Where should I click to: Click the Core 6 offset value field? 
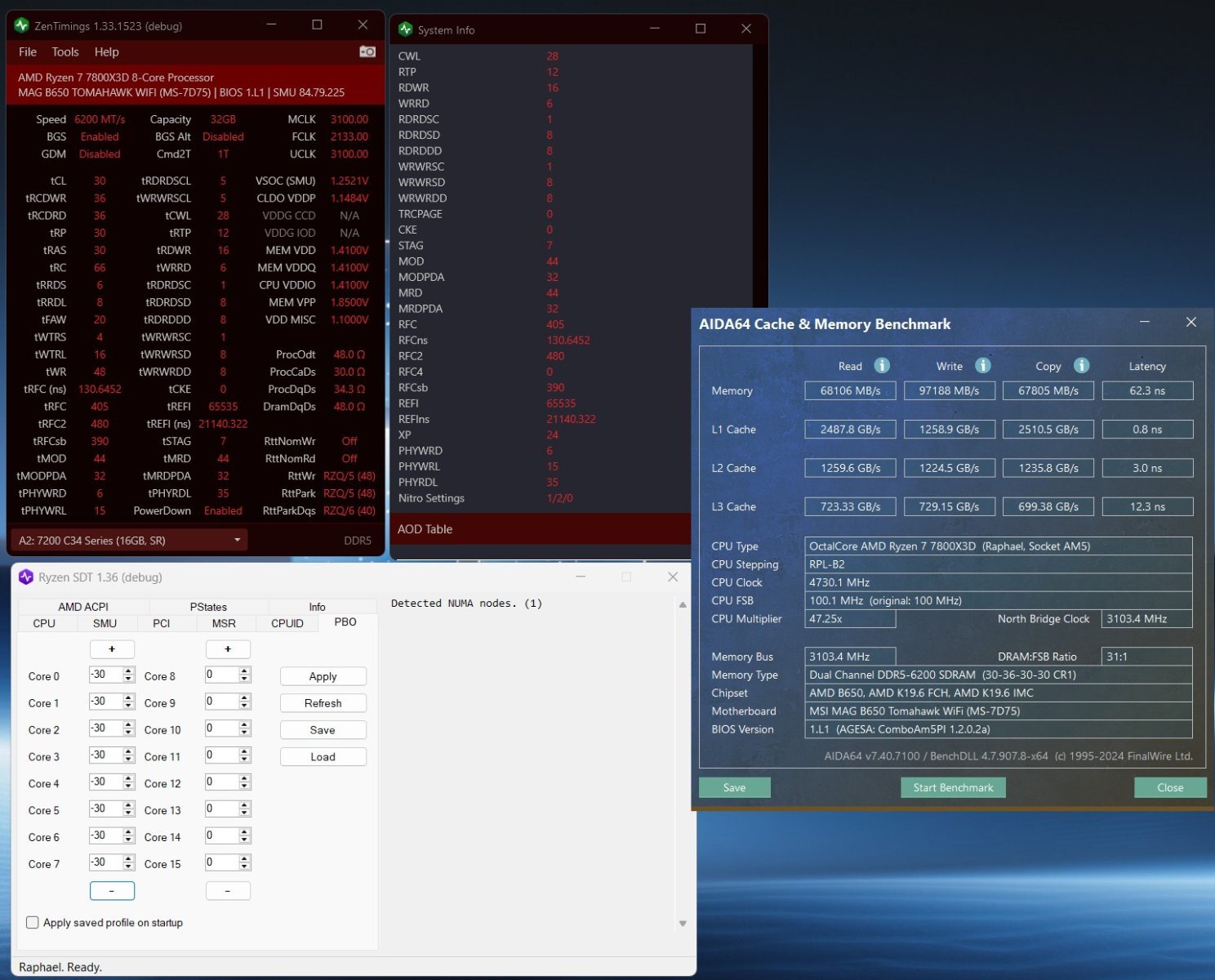(x=106, y=836)
